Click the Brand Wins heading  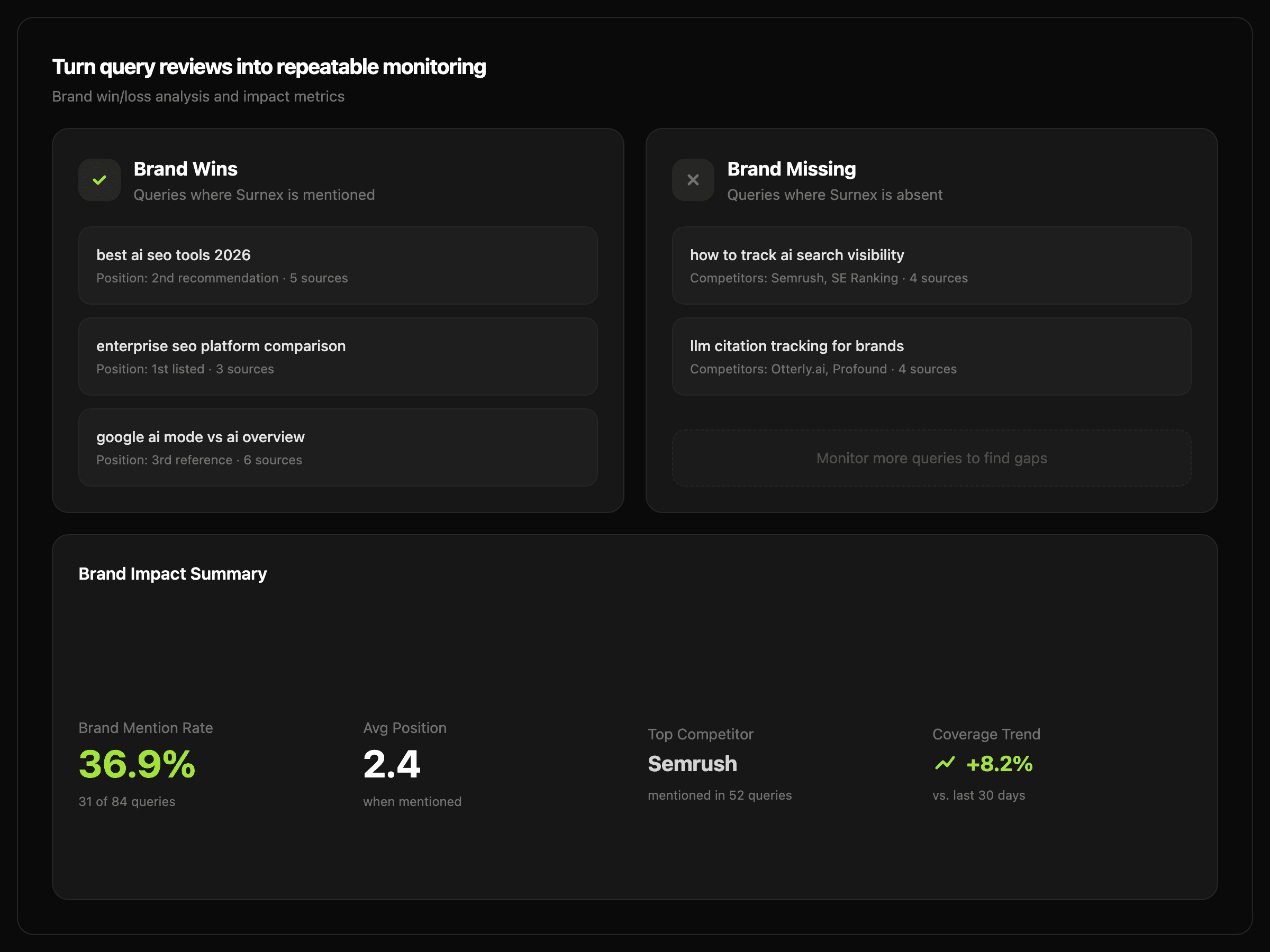(185, 169)
